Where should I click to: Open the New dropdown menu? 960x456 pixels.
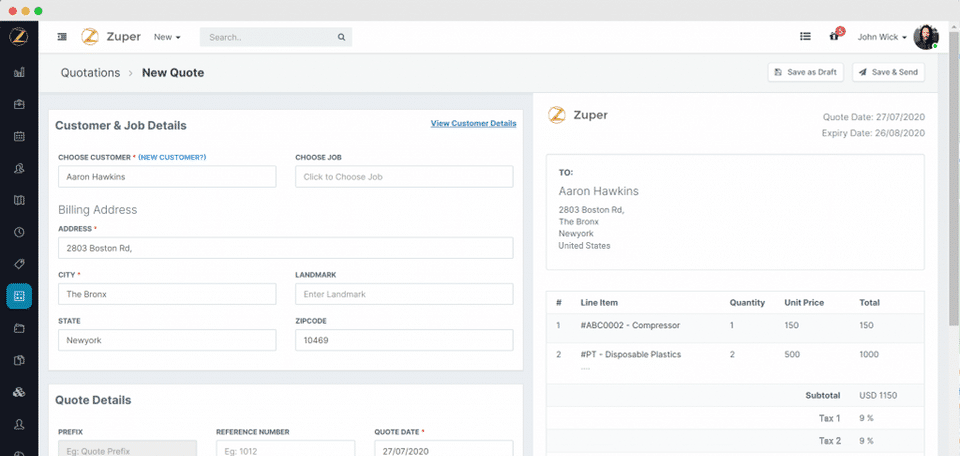point(167,37)
